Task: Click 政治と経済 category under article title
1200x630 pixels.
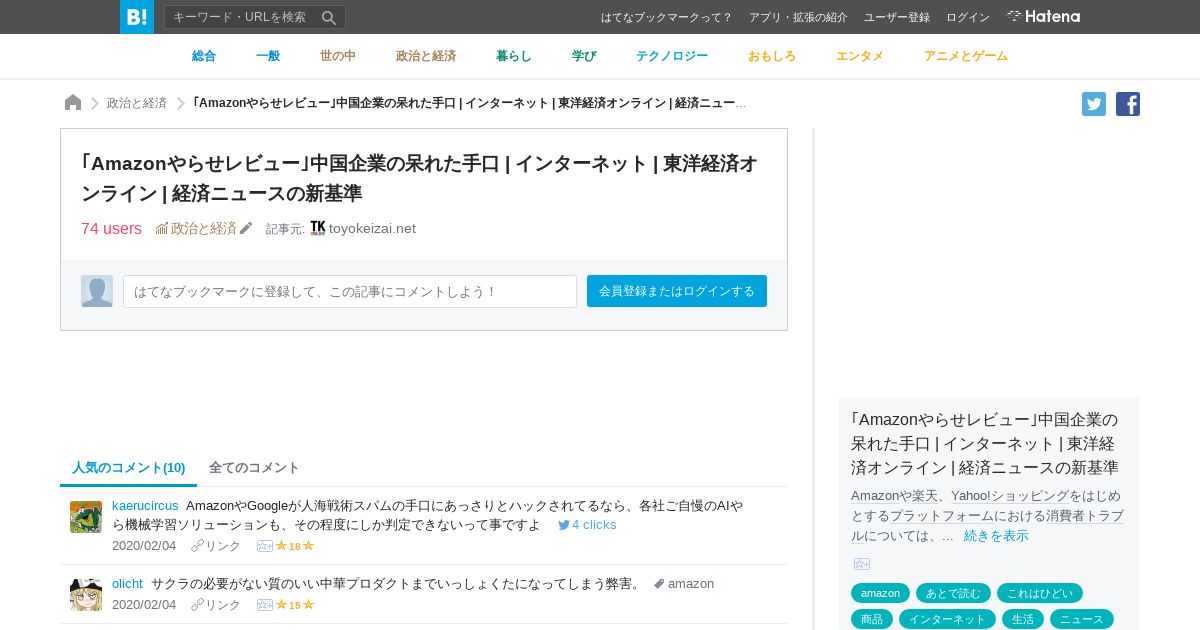Action: tap(204, 228)
